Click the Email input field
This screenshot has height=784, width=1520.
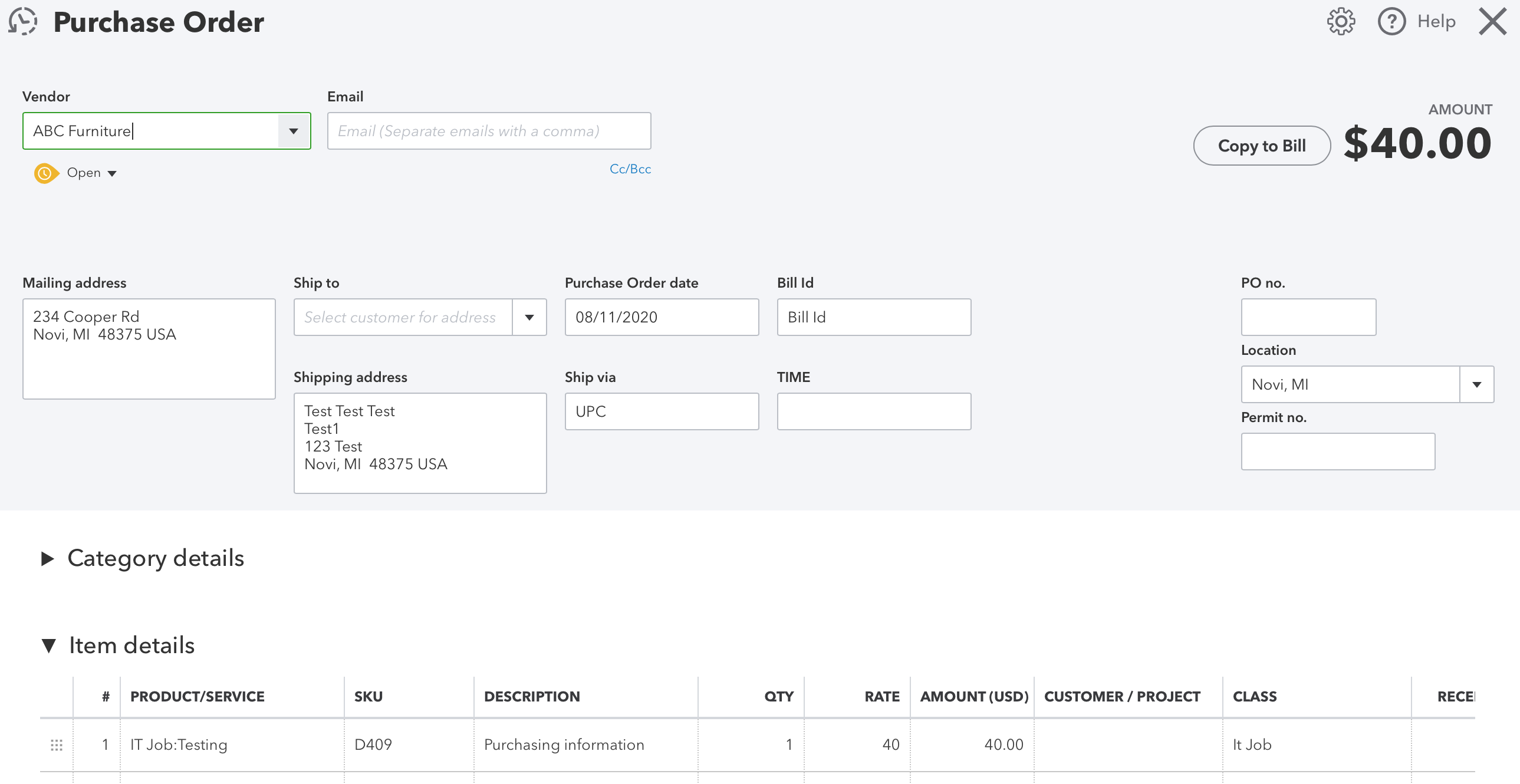coord(489,131)
